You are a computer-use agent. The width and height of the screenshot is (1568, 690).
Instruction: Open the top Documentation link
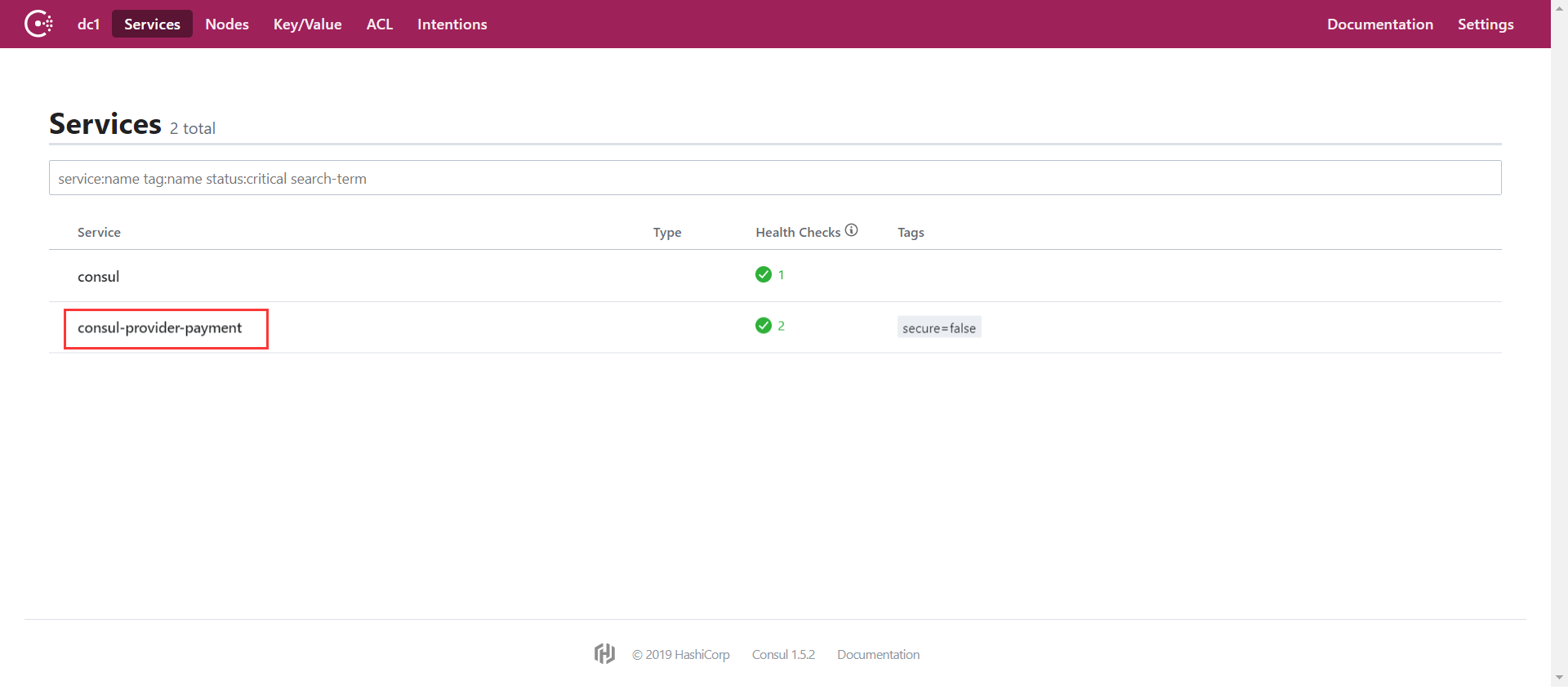(1379, 24)
